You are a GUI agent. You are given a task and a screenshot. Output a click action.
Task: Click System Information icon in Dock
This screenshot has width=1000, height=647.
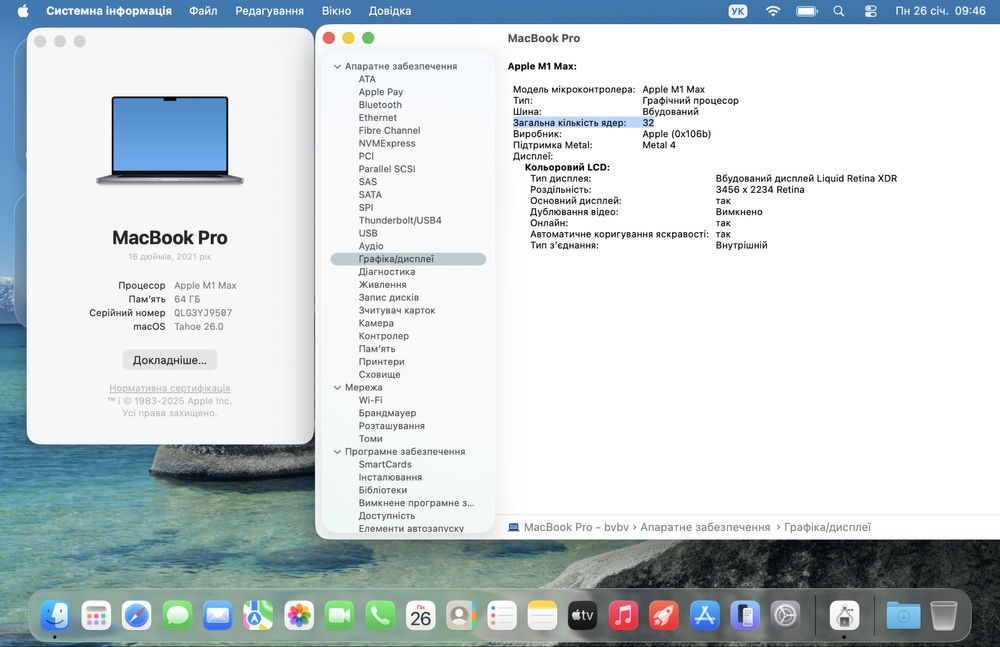(844, 616)
